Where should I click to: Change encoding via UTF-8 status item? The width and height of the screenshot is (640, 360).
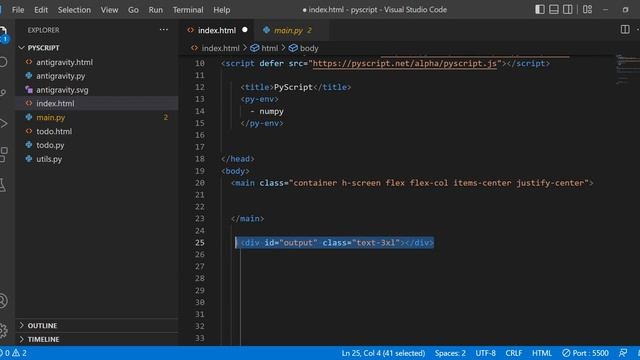pyautogui.click(x=485, y=353)
